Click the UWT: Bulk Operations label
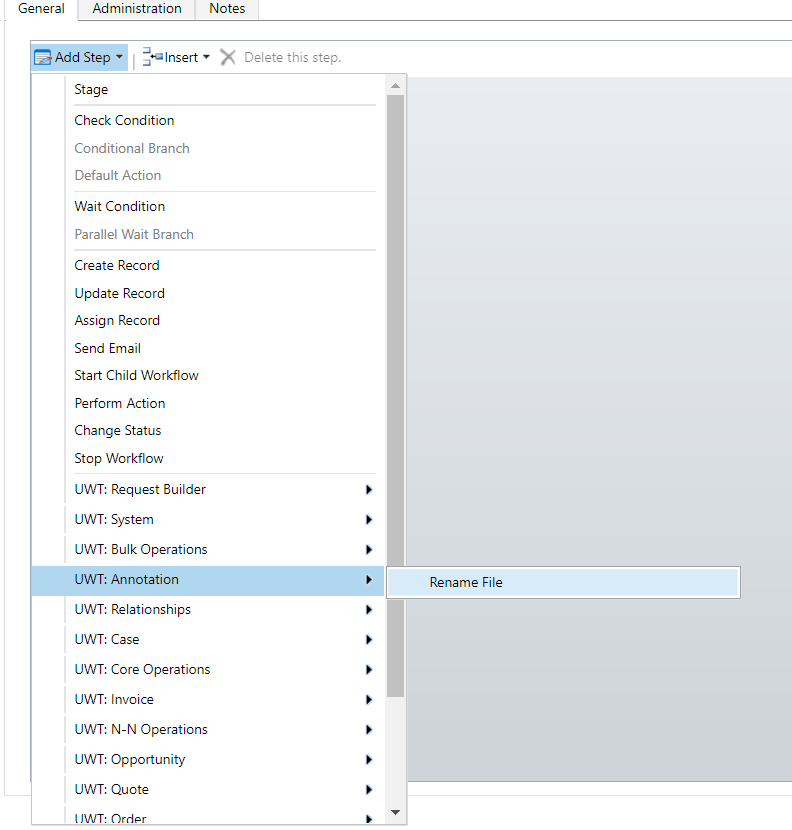Viewport: 792px width, 830px height. pyautogui.click(x=141, y=549)
